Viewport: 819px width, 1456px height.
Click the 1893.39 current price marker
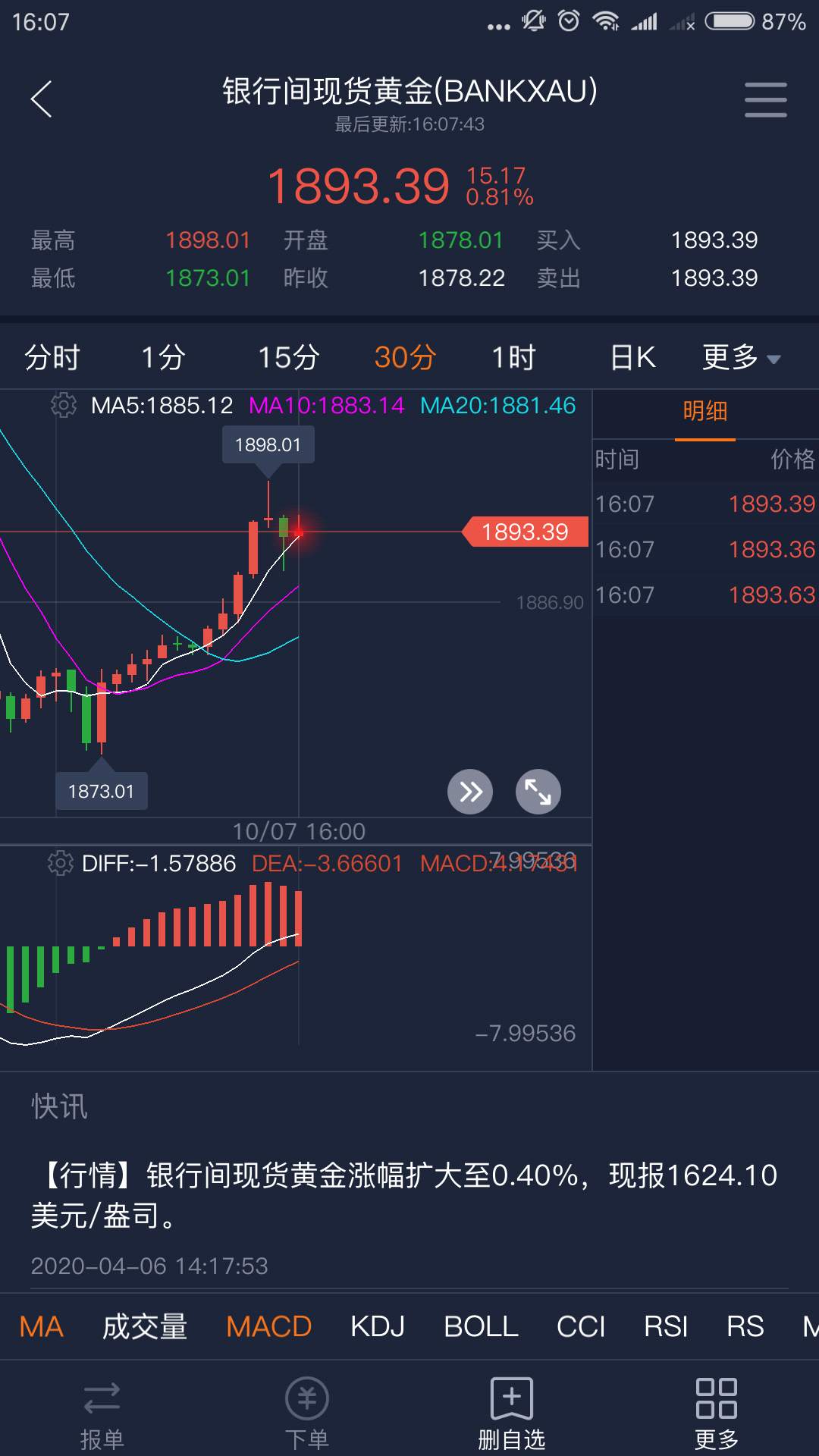coord(525,532)
